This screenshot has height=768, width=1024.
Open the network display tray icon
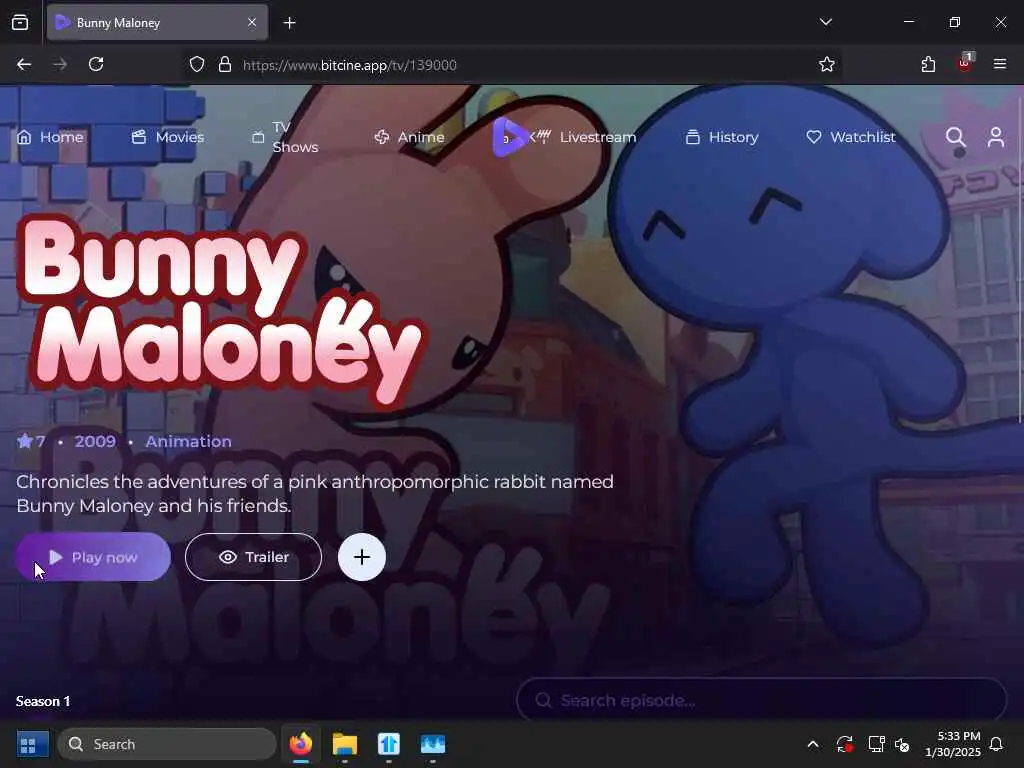point(876,744)
